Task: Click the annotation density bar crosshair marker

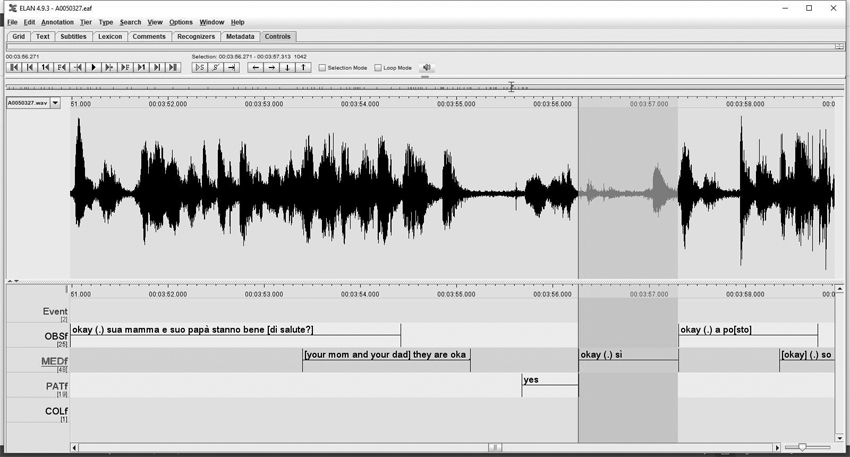Action: [x=511, y=87]
